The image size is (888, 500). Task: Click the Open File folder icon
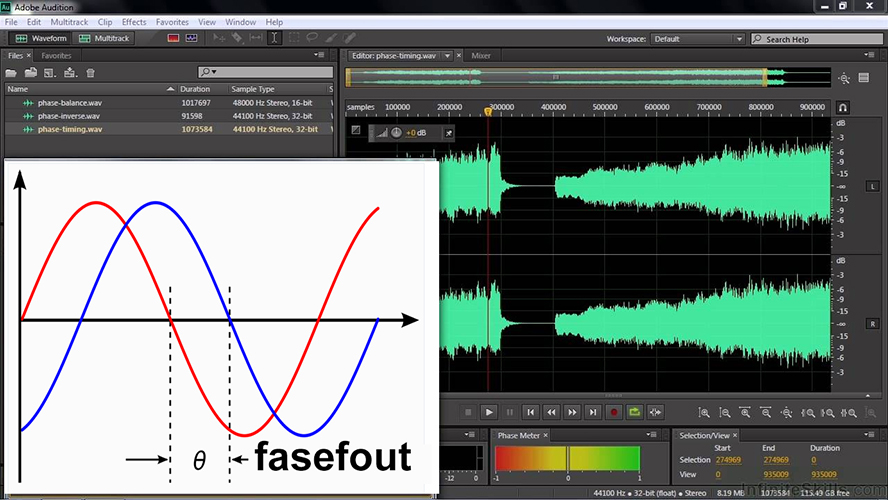[x=11, y=72]
